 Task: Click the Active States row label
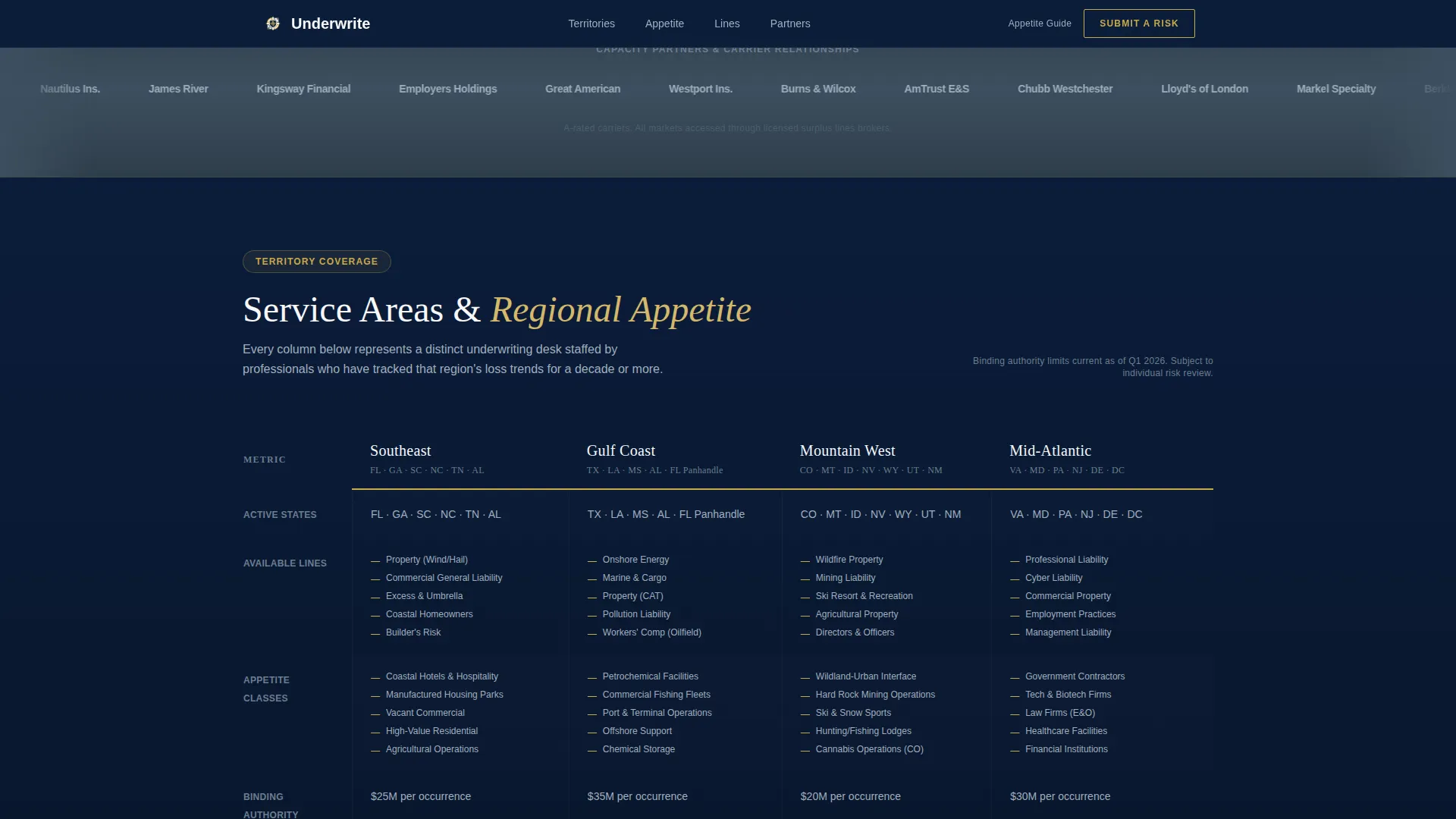[280, 515]
